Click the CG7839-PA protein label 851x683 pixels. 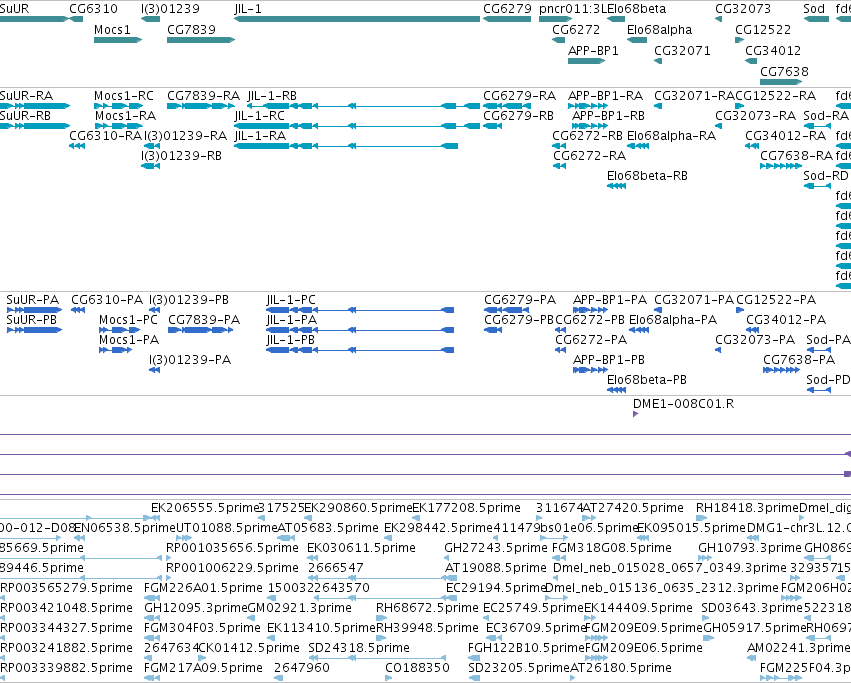pos(204,320)
